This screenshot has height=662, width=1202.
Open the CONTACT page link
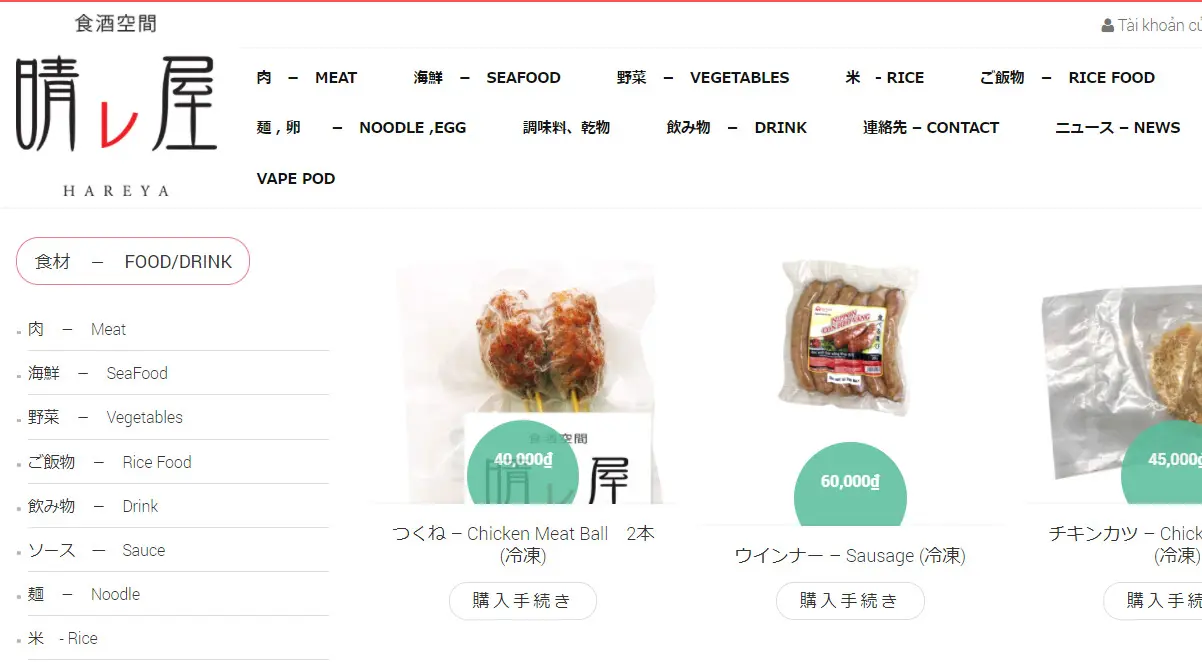pos(931,127)
